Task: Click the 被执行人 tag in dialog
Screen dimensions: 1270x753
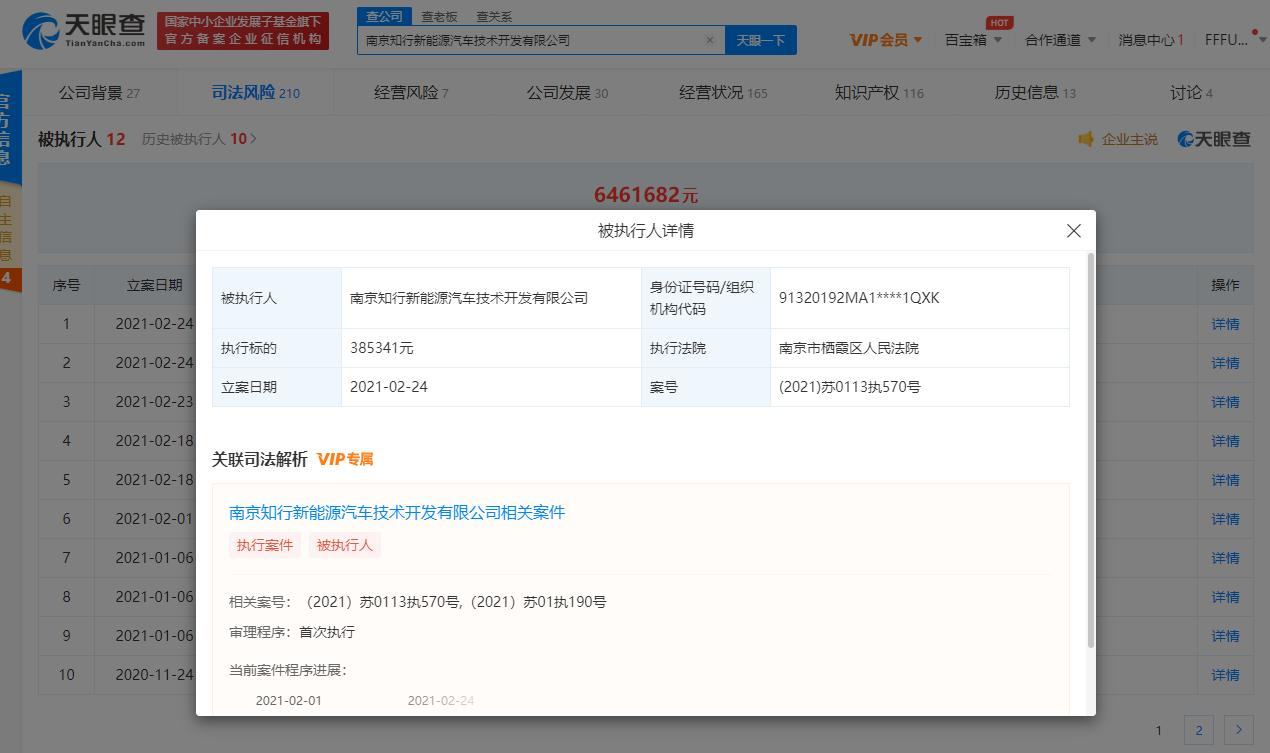Action: pyautogui.click(x=345, y=545)
